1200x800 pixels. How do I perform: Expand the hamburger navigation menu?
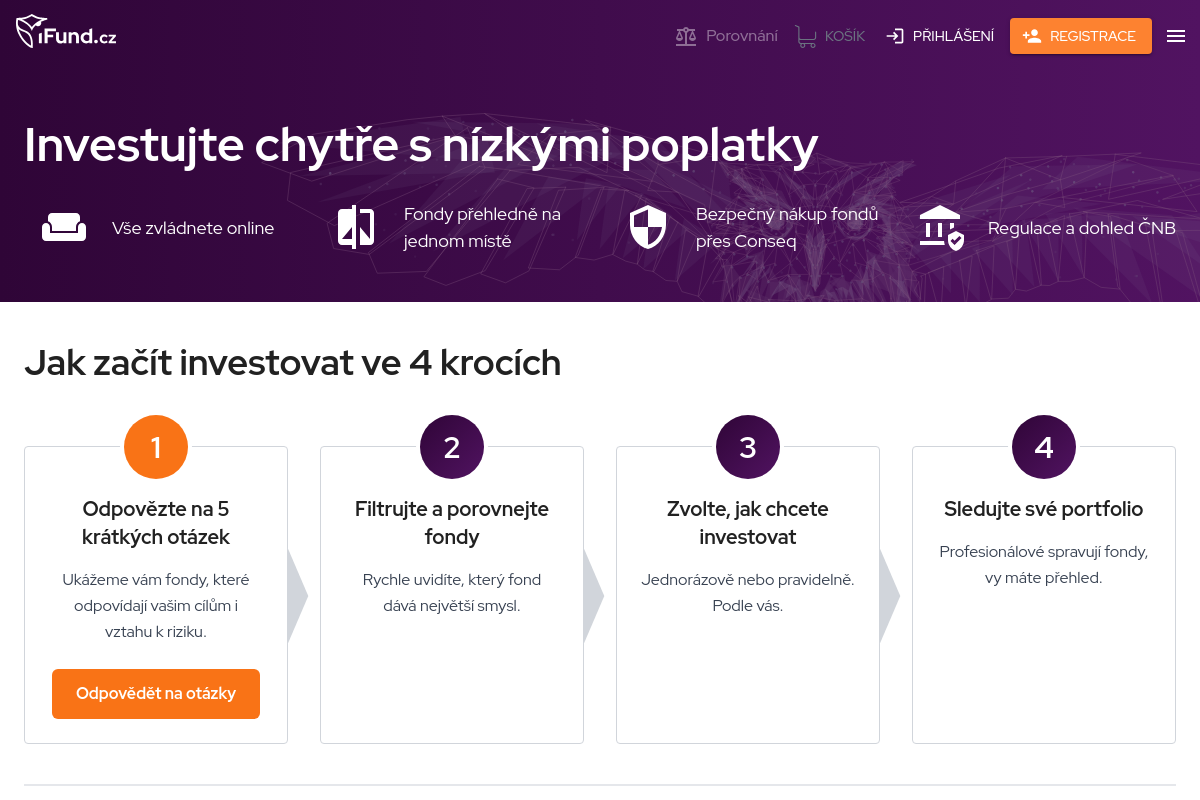point(1176,35)
